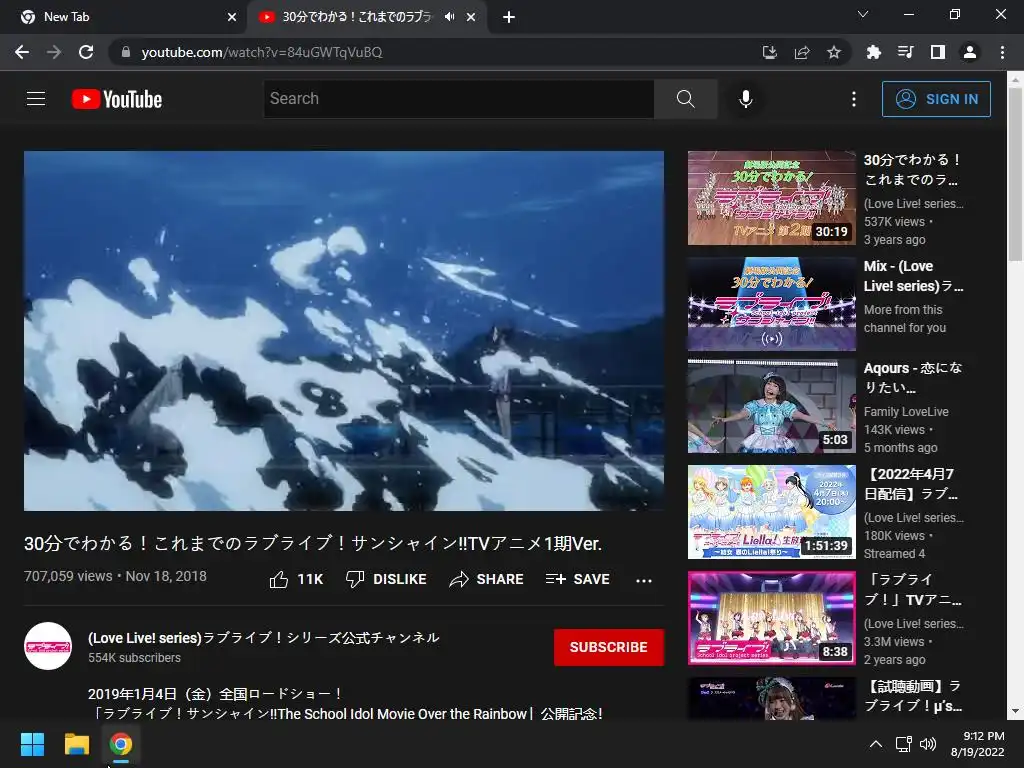The image size is (1024, 768).
Task: Open the Mix - (Love Live! series) playlist thumbnail
Action: (x=771, y=304)
